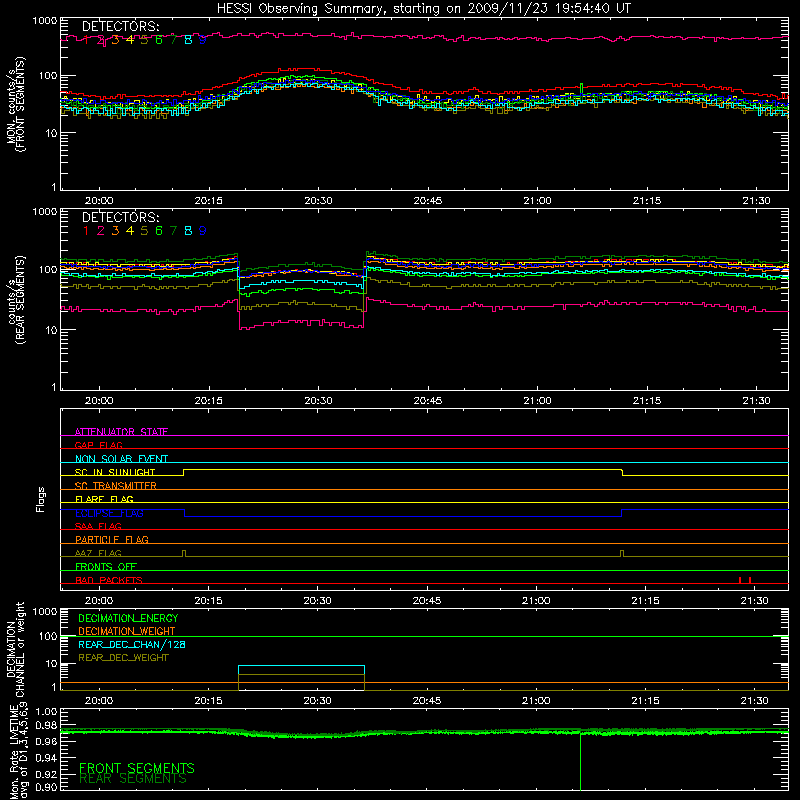
Task: Select blue detector number 9 in rear segments legend
Action: click(203, 231)
